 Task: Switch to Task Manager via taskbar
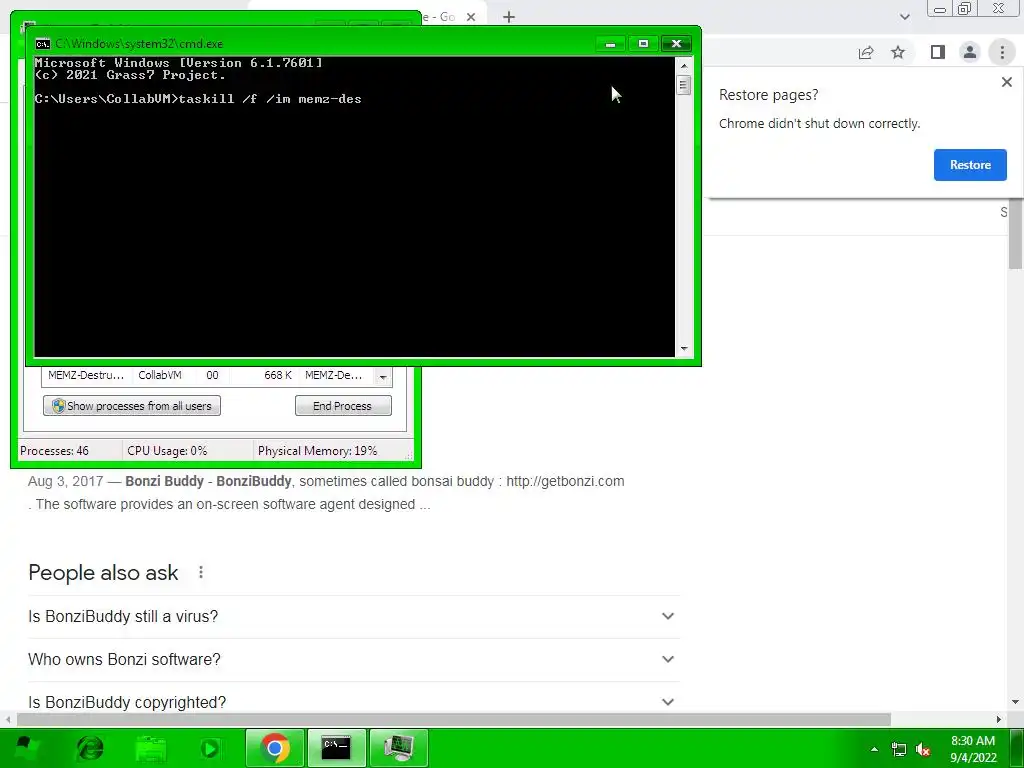tap(398, 748)
